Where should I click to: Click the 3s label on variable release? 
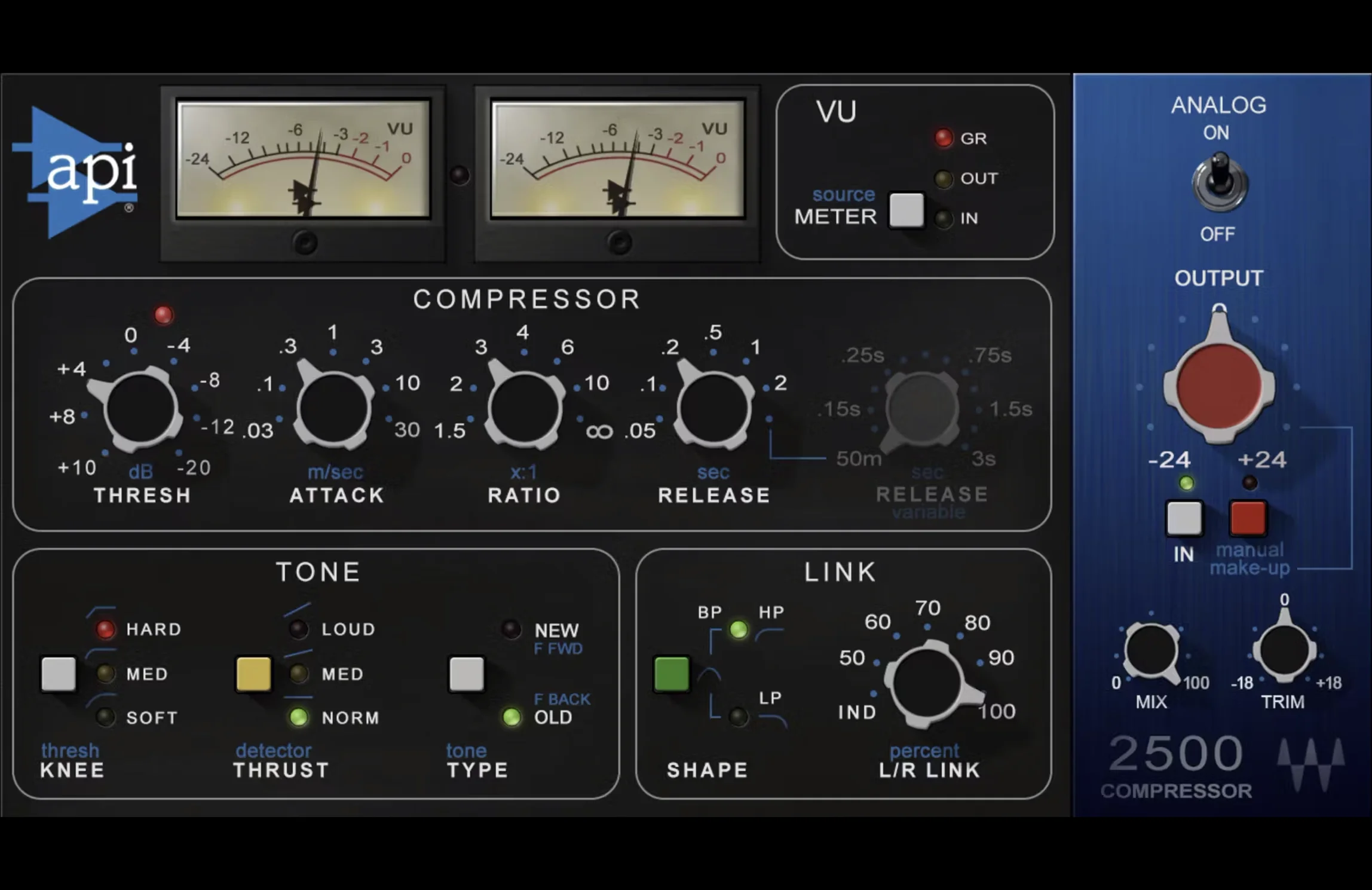984,458
